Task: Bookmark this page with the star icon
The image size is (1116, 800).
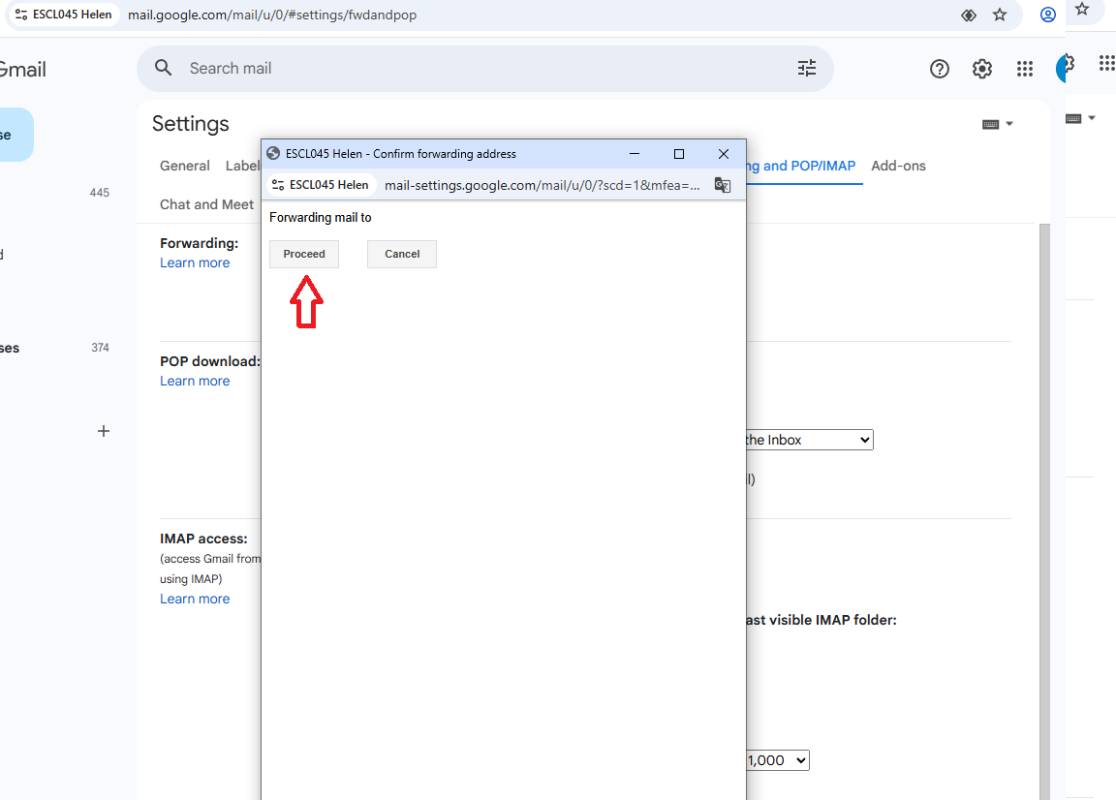Action: (999, 15)
